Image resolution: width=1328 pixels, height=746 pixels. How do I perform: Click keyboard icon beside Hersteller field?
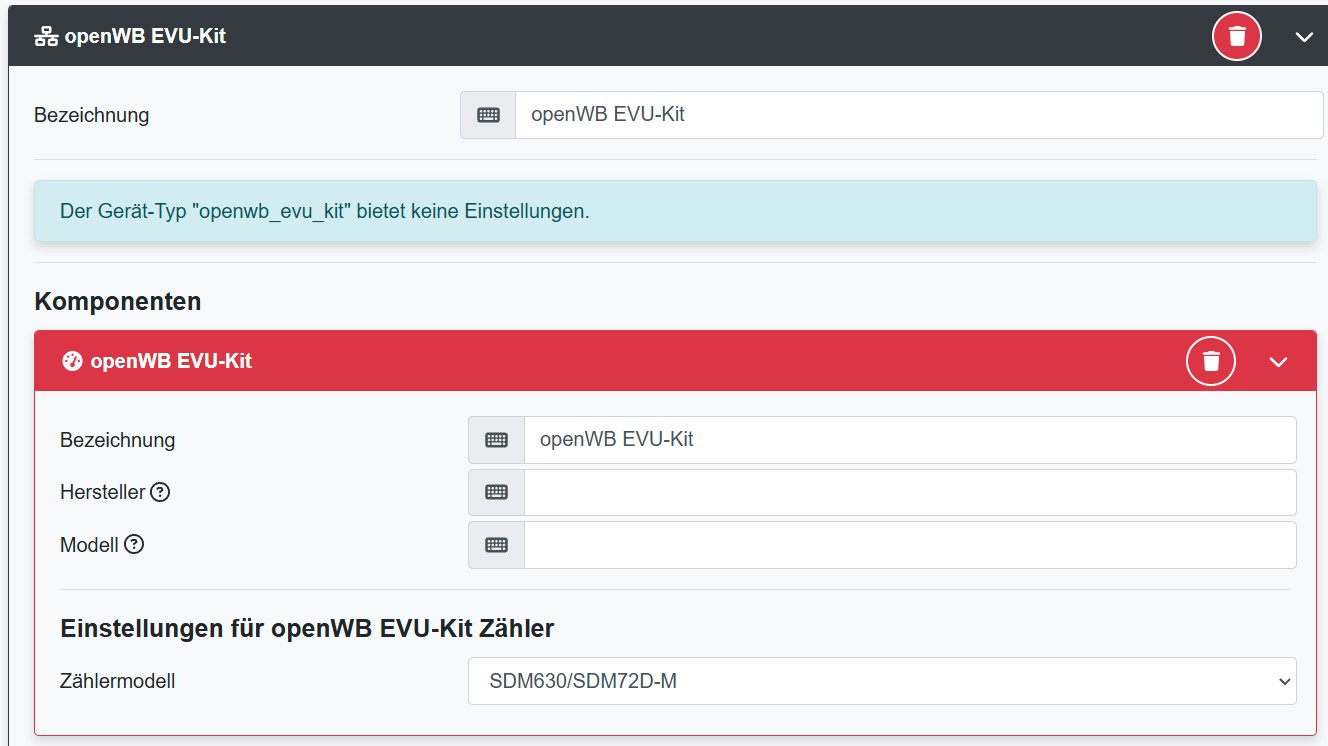point(496,493)
